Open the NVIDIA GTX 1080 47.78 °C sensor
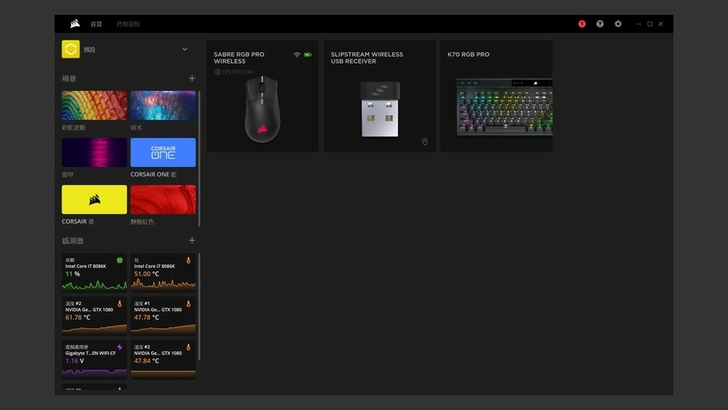 click(163, 316)
